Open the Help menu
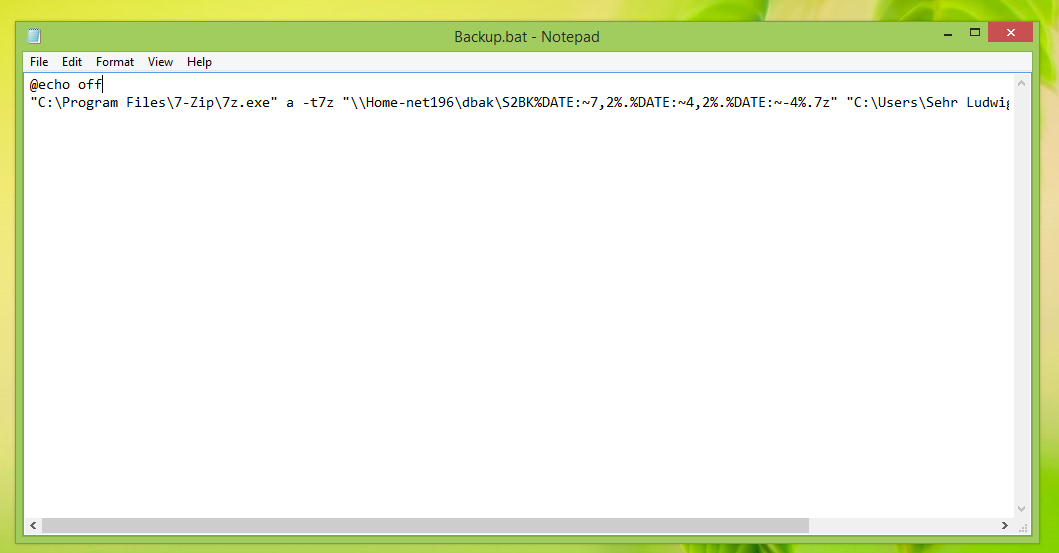 click(x=199, y=62)
